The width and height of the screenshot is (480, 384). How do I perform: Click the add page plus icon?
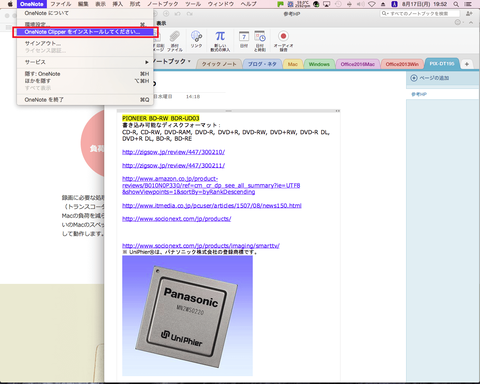(x=414, y=78)
